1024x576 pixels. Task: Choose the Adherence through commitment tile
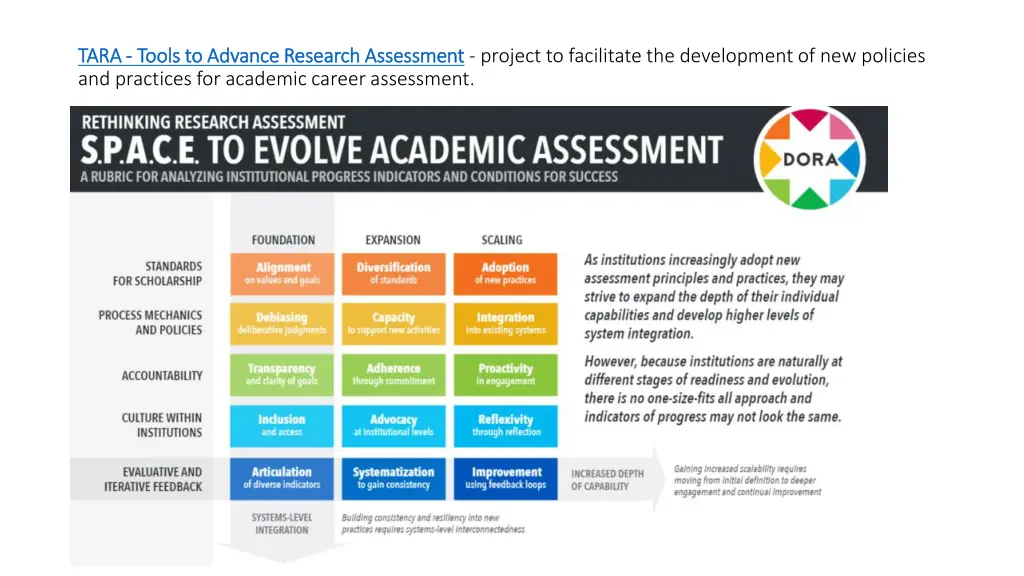(x=393, y=375)
